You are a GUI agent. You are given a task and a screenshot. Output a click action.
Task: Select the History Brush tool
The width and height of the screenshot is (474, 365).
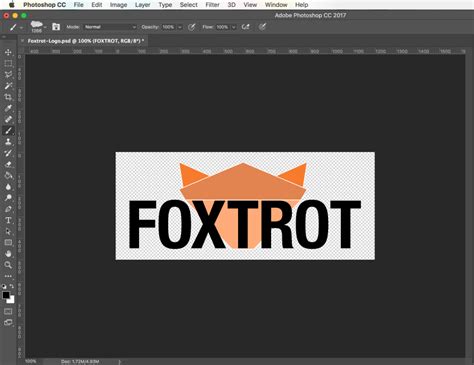click(x=8, y=153)
